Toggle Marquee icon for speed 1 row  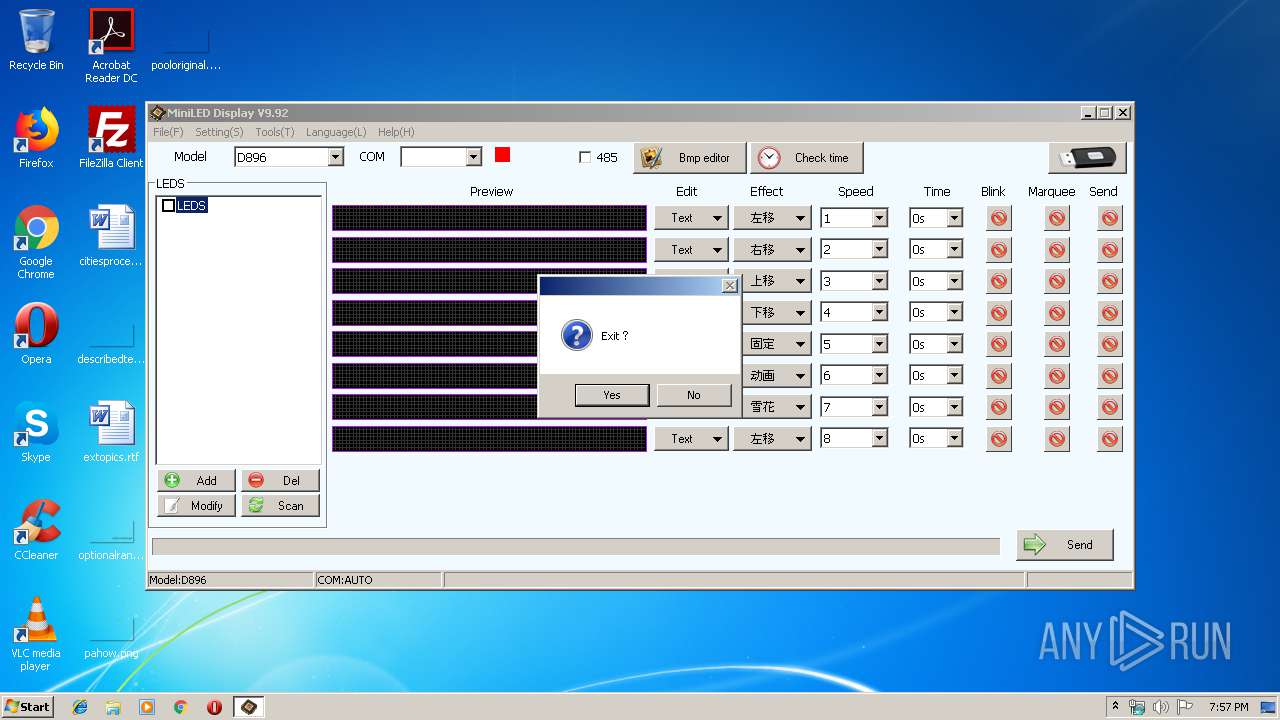pyautogui.click(x=1057, y=218)
